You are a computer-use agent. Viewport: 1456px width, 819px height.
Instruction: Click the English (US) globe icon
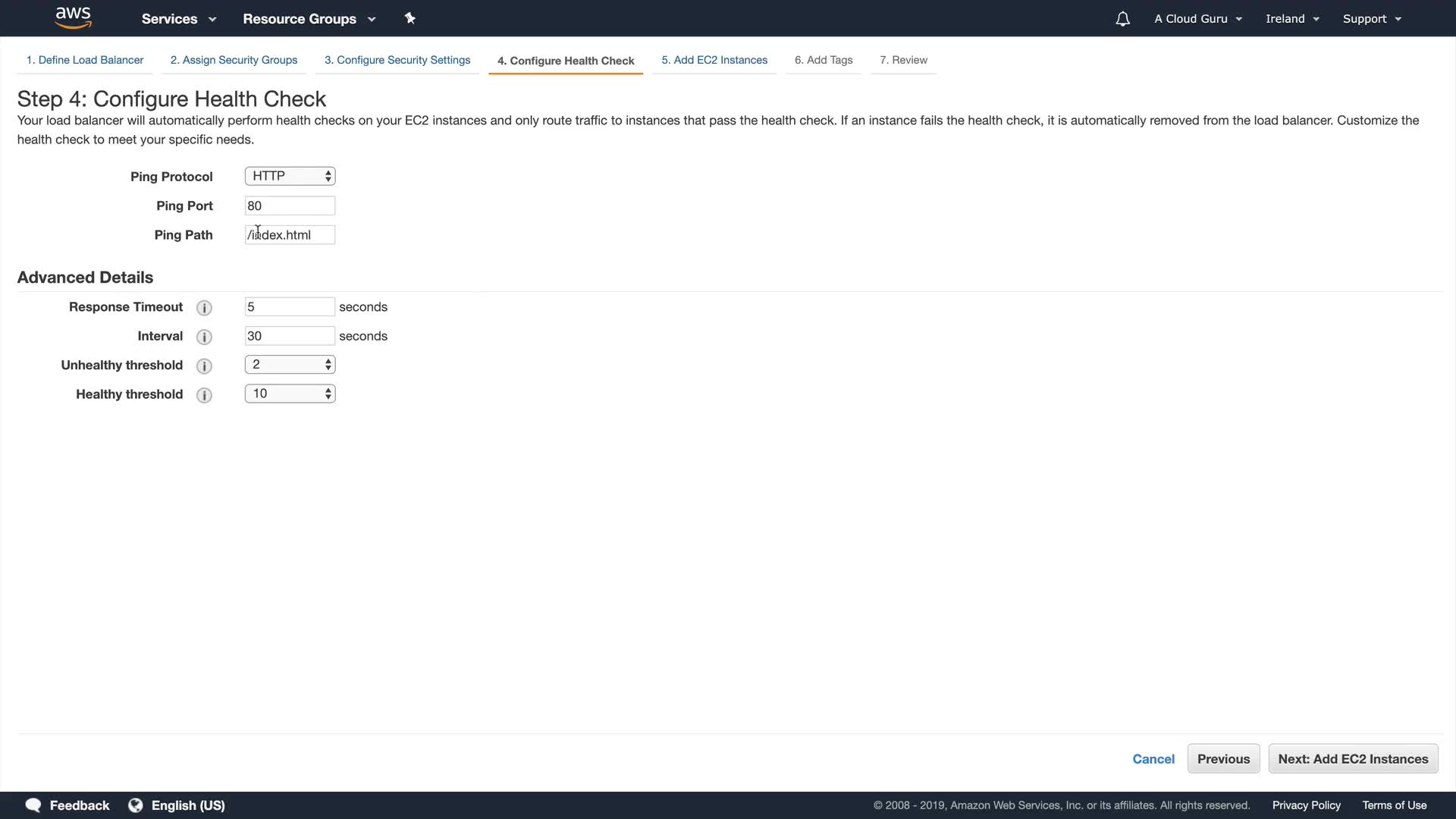pyautogui.click(x=136, y=805)
